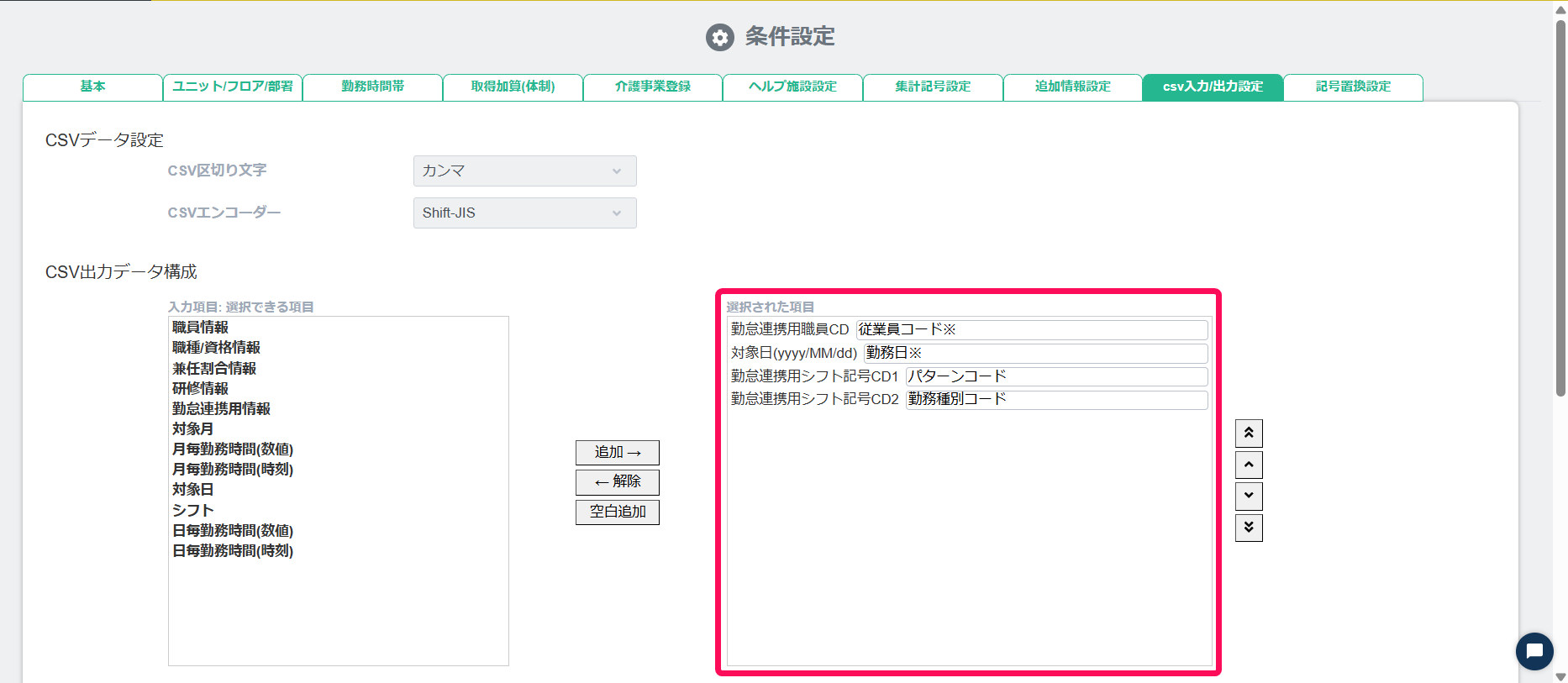The image size is (1568, 683).
Task: Select 職員情報 in the input items list
Action: (x=200, y=328)
